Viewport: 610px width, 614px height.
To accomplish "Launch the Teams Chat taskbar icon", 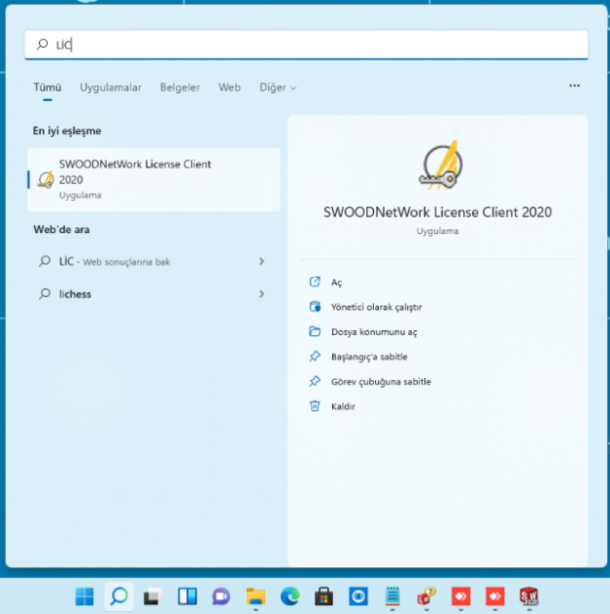I will [x=221, y=596].
